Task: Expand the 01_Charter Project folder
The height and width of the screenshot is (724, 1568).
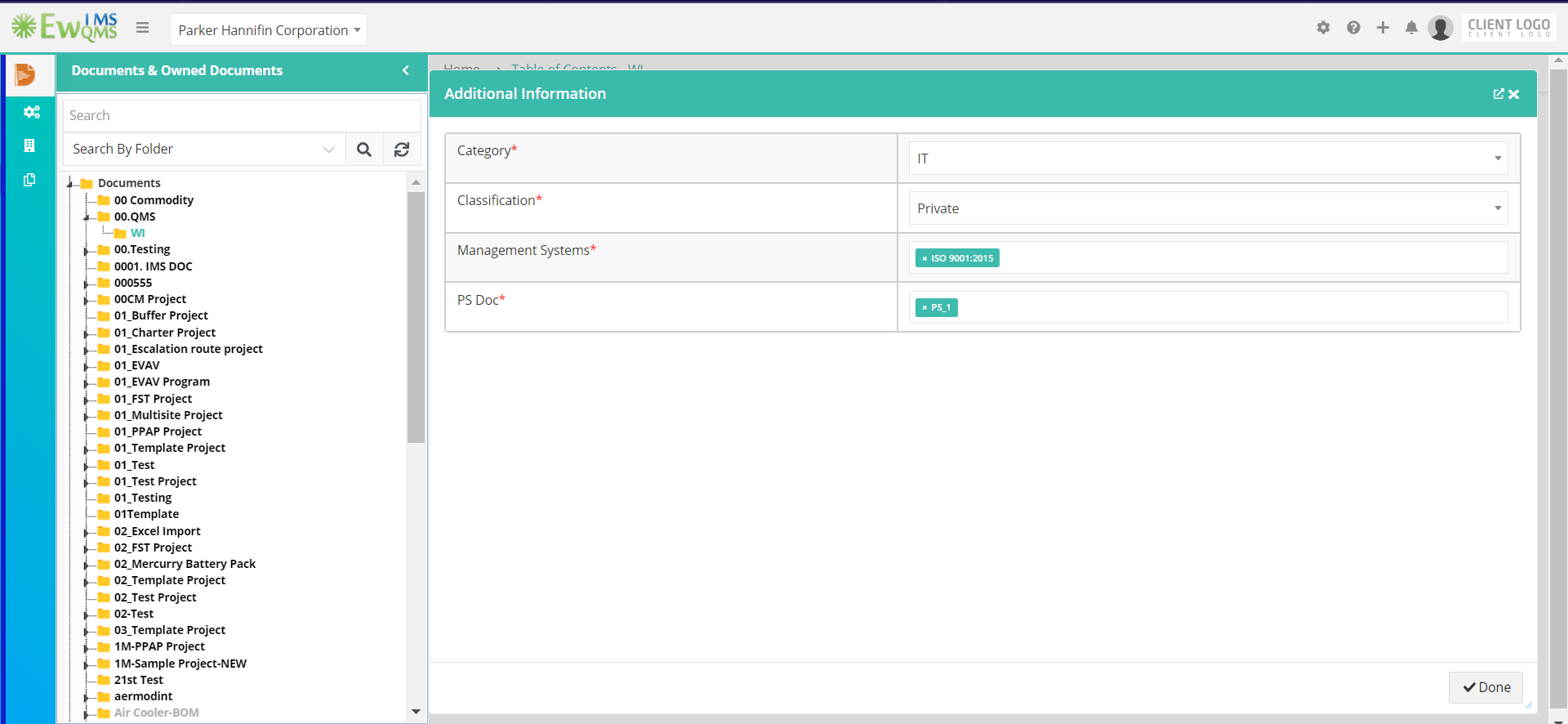Action: coord(87,333)
